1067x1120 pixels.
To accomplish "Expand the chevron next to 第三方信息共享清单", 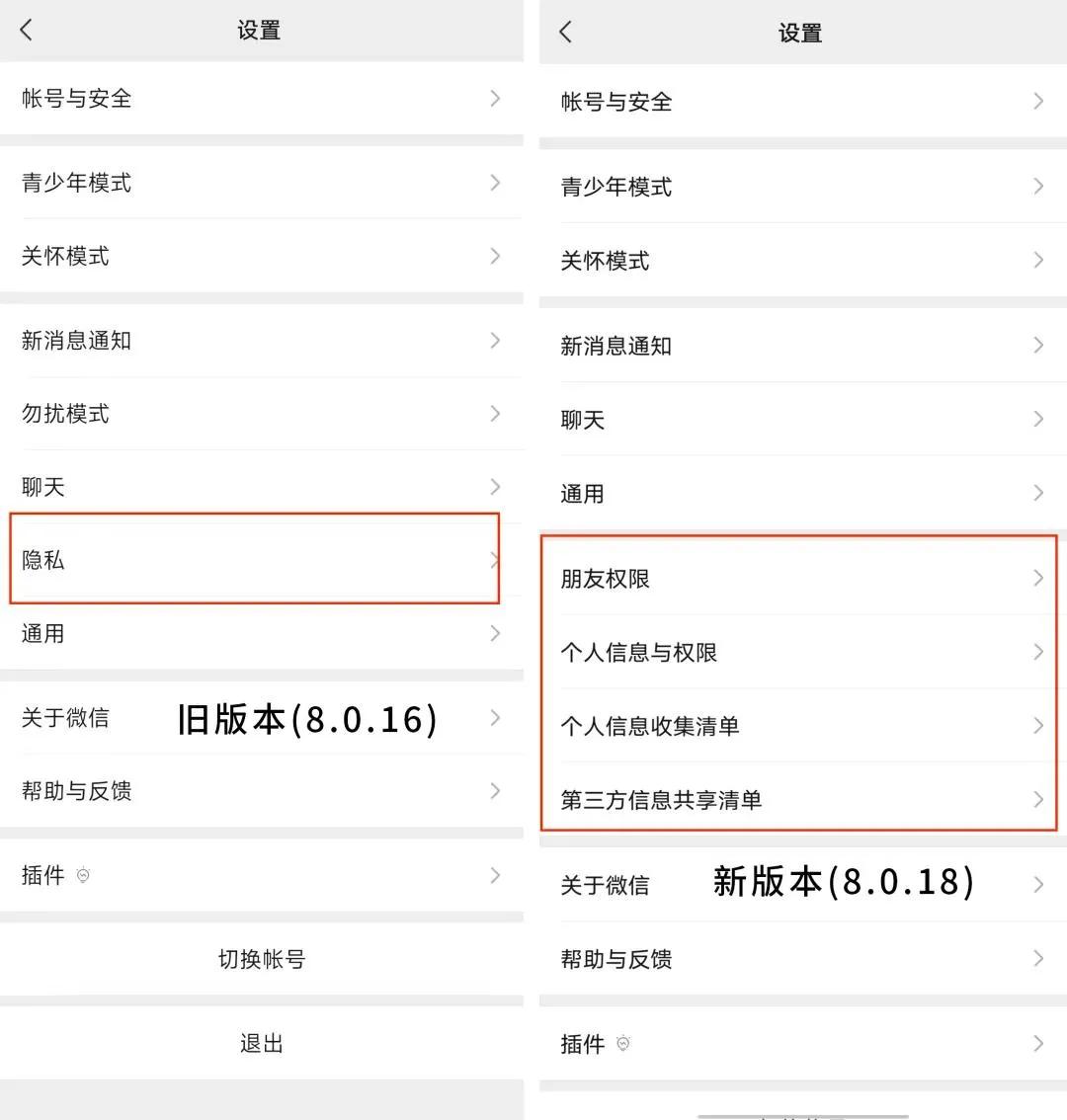I will 1037,800.
